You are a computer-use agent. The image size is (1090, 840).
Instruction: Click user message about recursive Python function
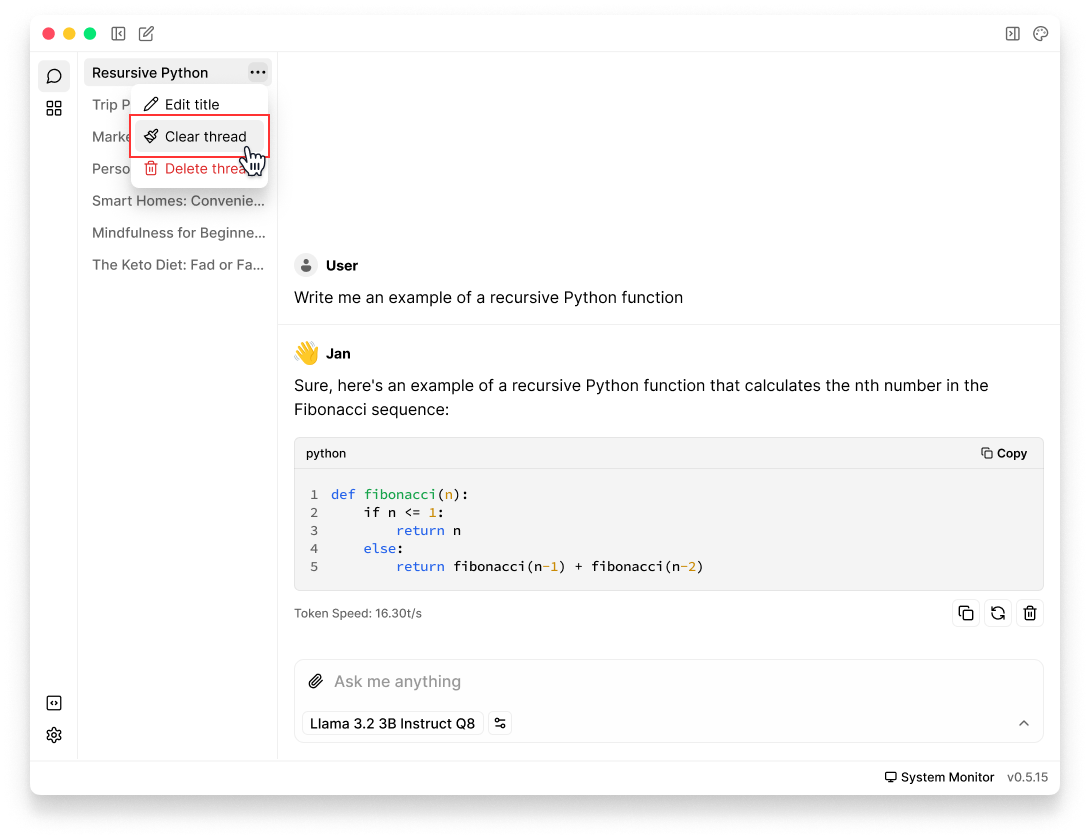489,298
